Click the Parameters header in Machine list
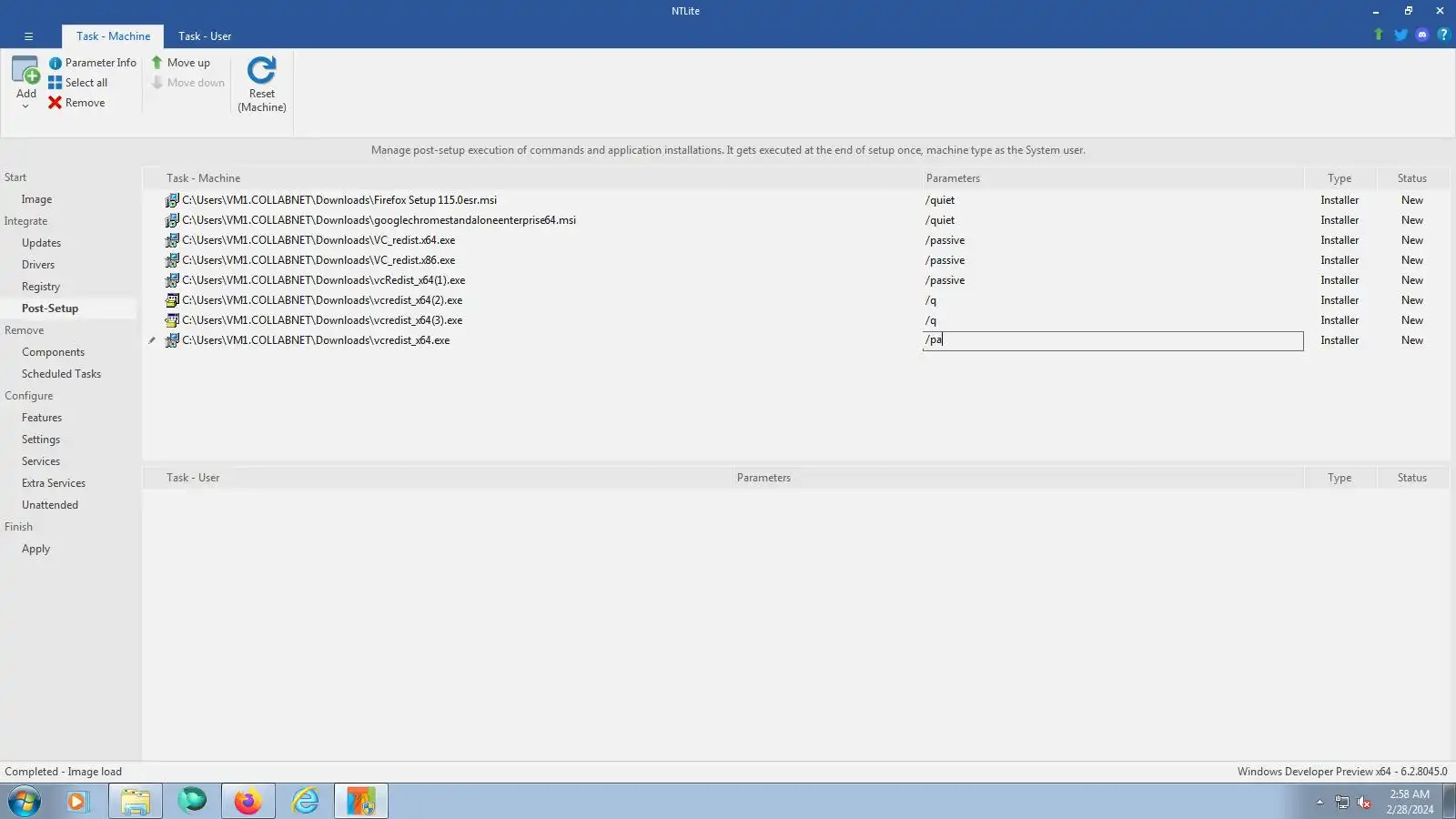The image size is (1456, 819). coord(953,178)
